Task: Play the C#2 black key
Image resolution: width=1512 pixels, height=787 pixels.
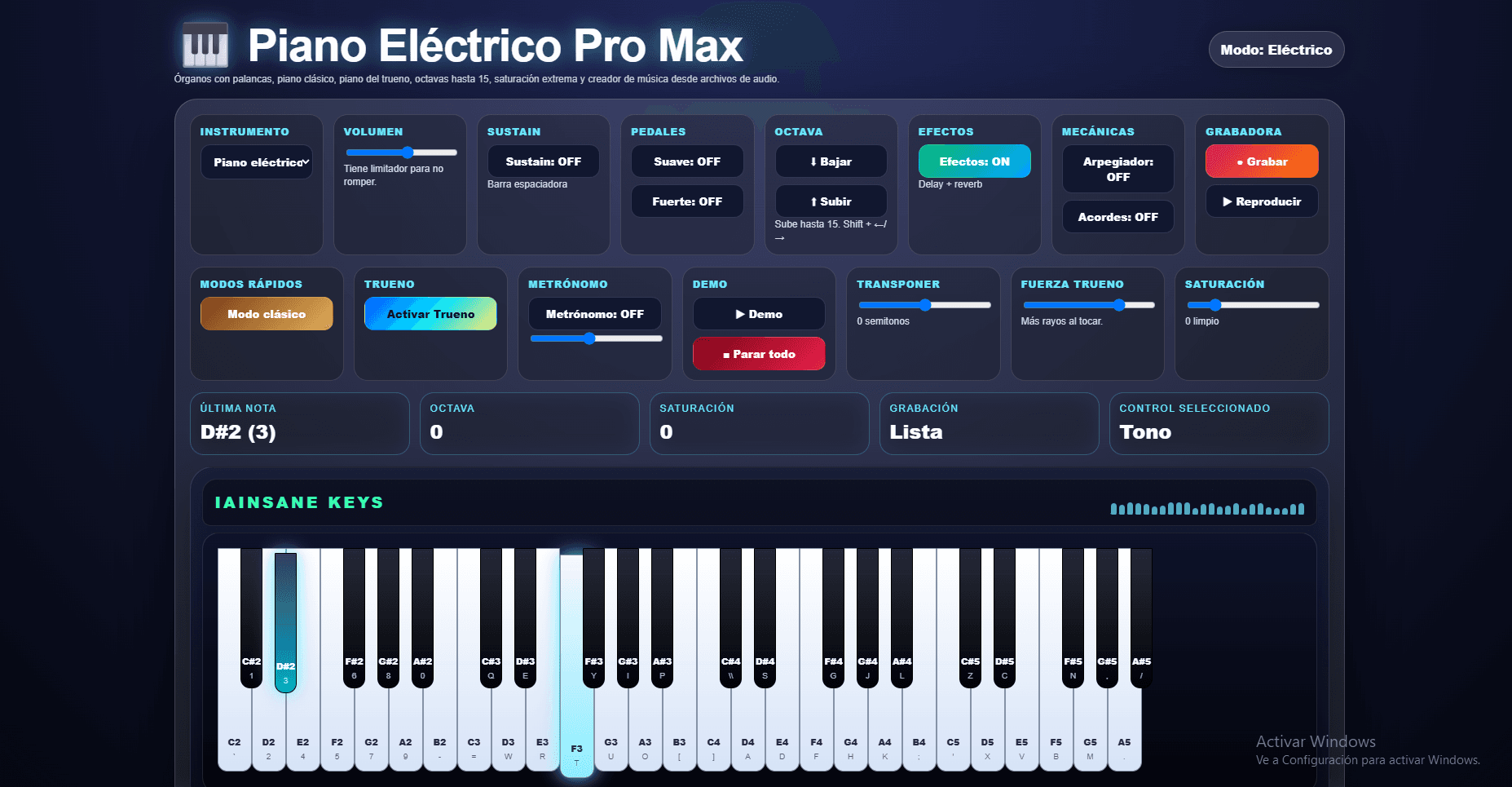Action: [x=251, y=617]
